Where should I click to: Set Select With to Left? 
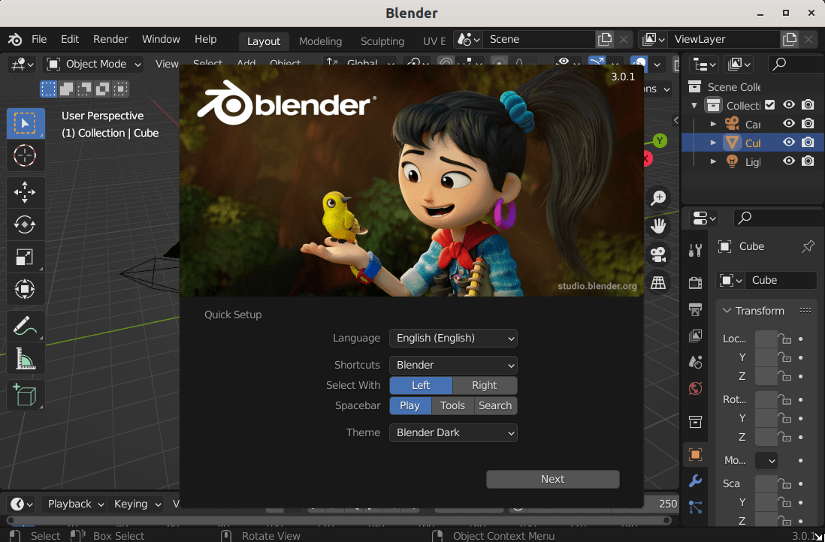[421, 385]
